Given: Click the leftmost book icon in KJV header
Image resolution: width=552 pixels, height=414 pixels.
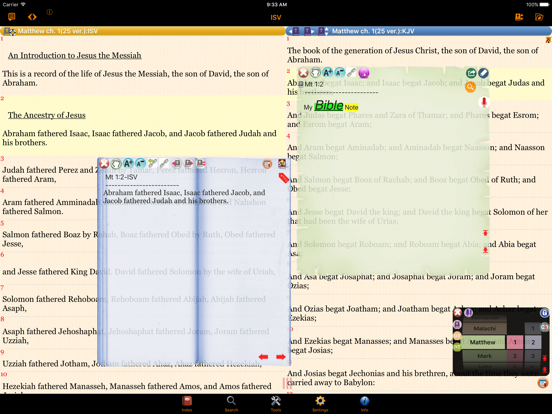Looking at the screenshot, I should pyautogui.click(x=295, y=31).
